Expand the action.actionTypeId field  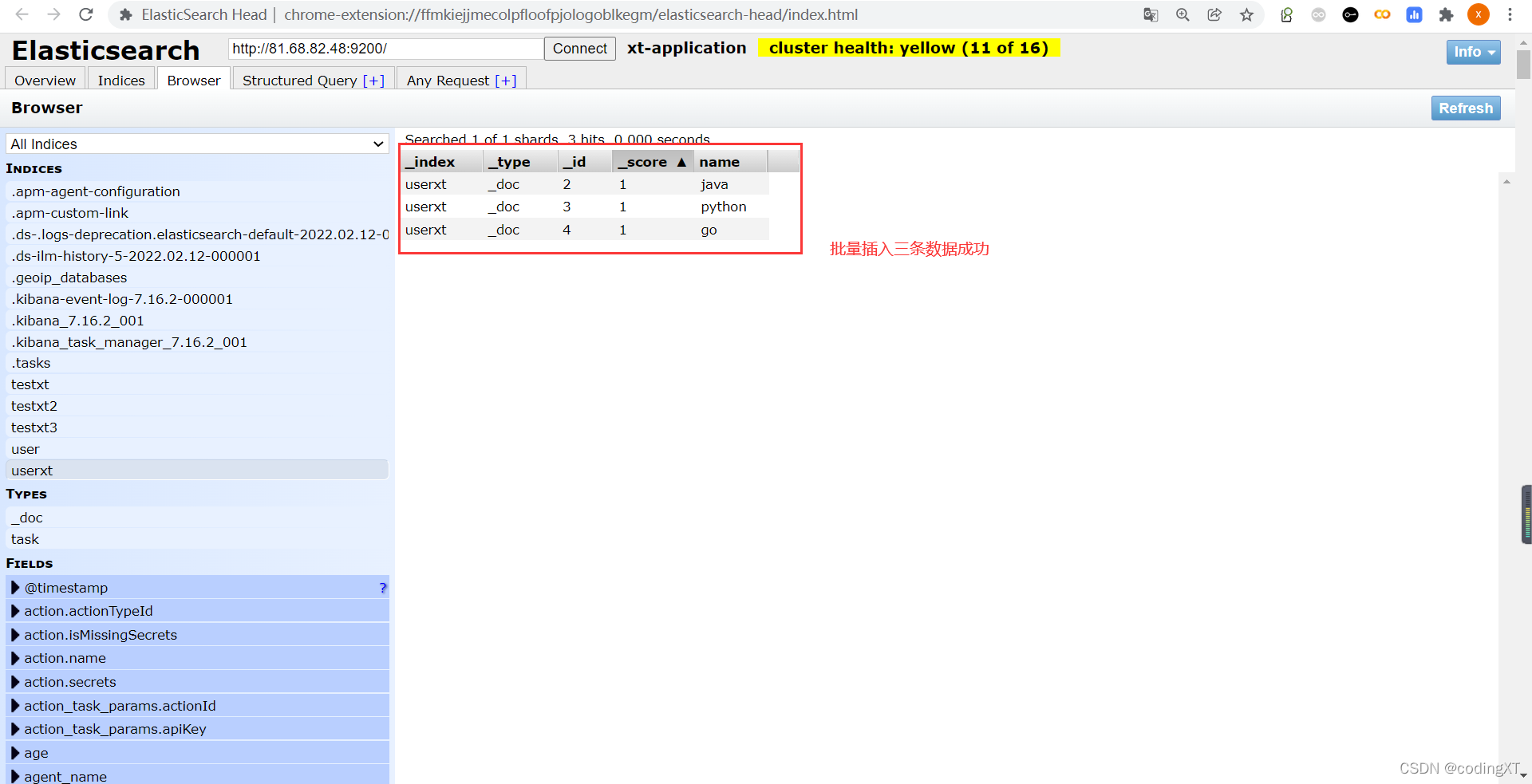[15, 611]
